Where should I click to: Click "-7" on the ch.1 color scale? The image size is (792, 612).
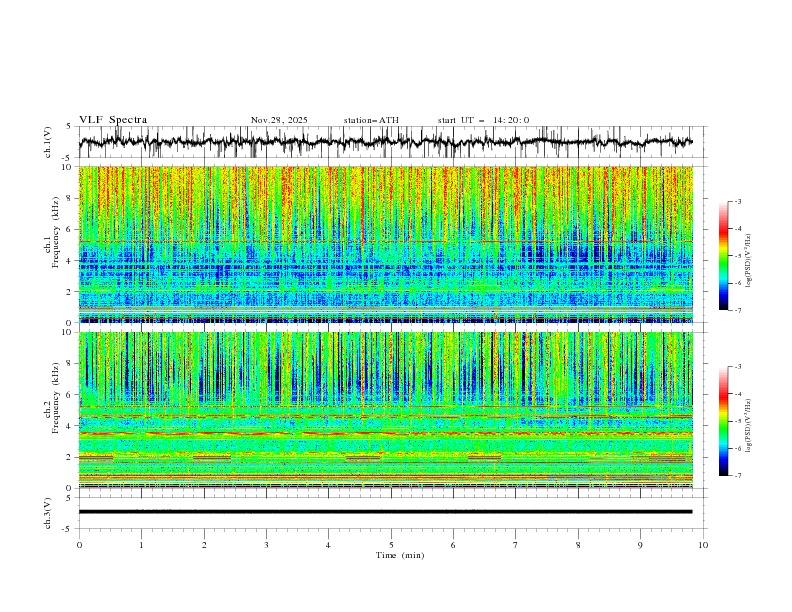[738, 311]
